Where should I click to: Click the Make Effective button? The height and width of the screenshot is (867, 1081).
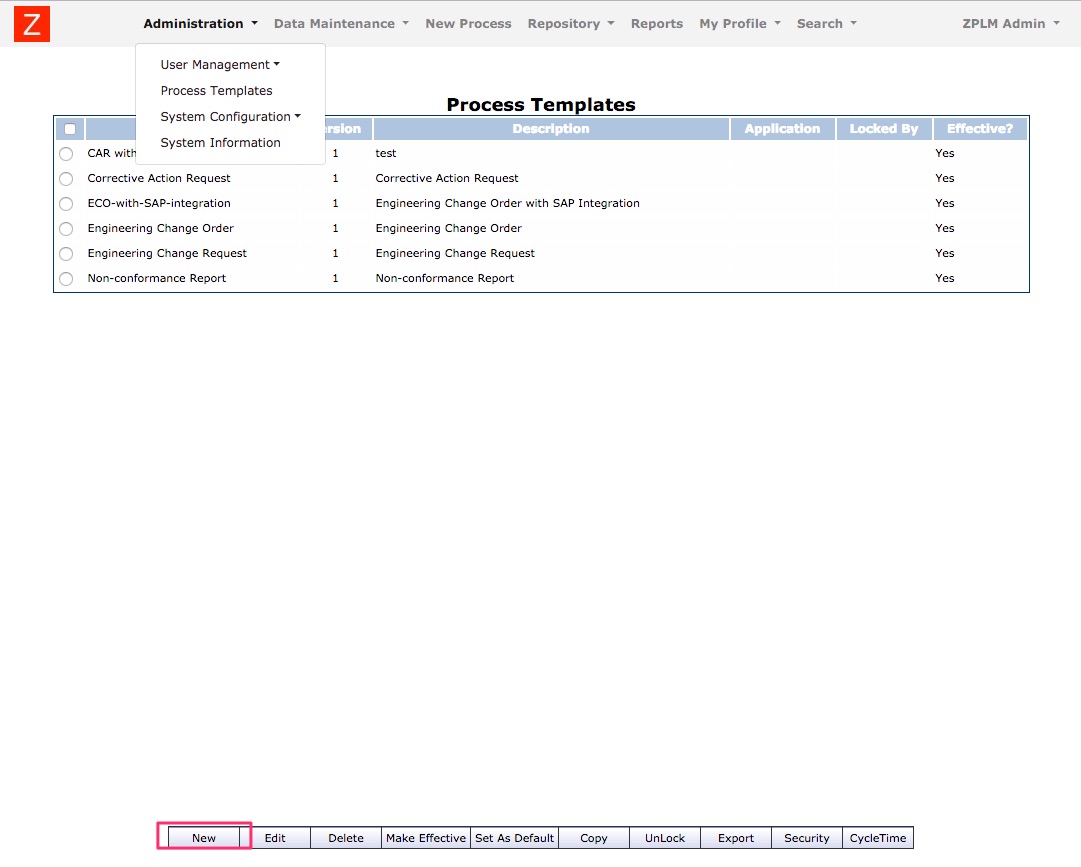pos(425,838)
